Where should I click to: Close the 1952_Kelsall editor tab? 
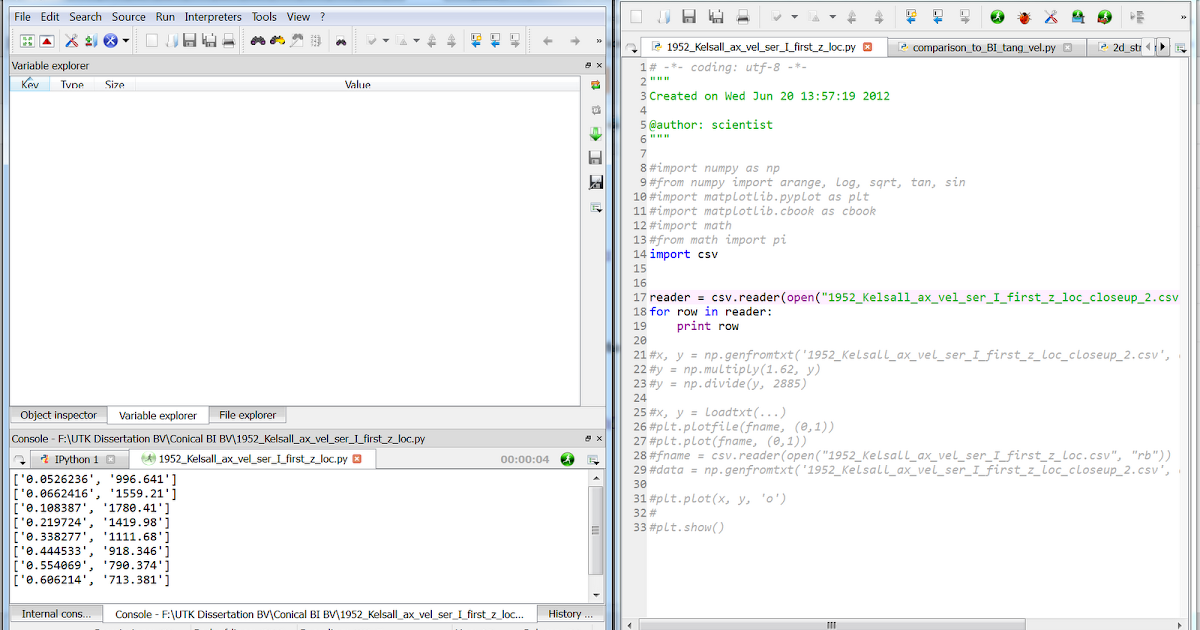point(867,47)
